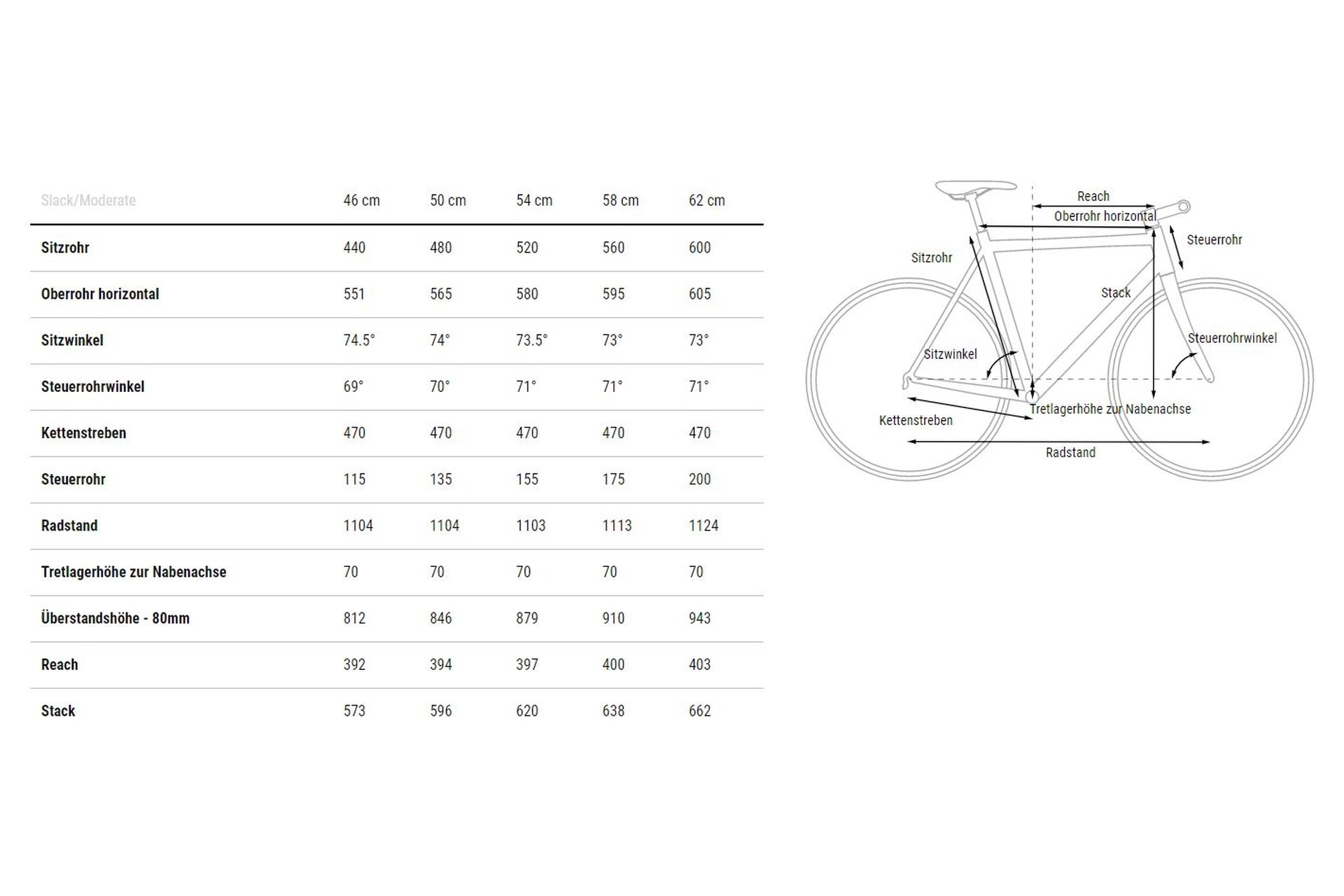
Task: Select the 54 cm size column header
Action: click(x=534, y=200)
